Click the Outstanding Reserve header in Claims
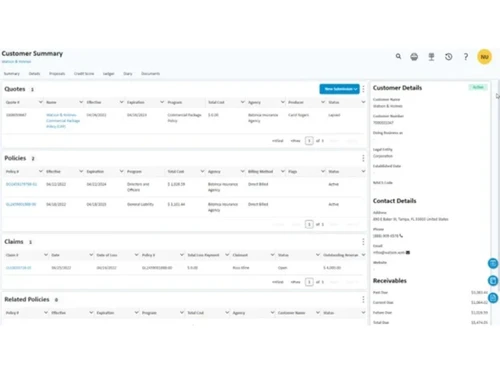This screenshot has width=500, height=375. [x=341, y=255]
